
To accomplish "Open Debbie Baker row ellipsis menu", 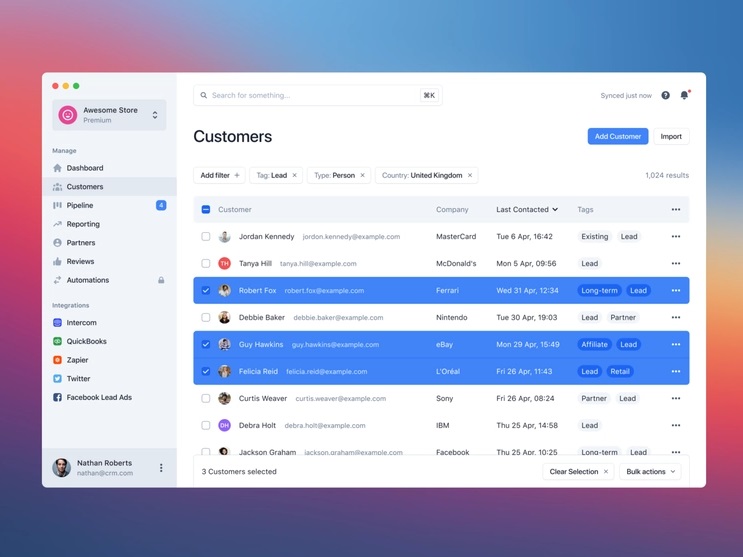I will coord(676,318).
